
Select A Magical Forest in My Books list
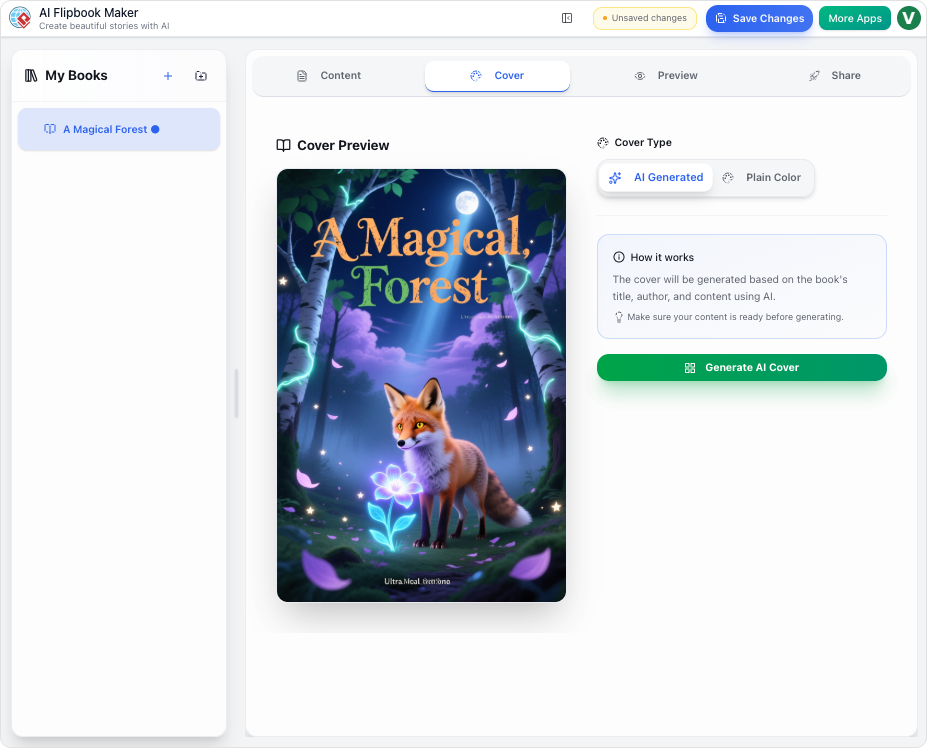(118, 129)
